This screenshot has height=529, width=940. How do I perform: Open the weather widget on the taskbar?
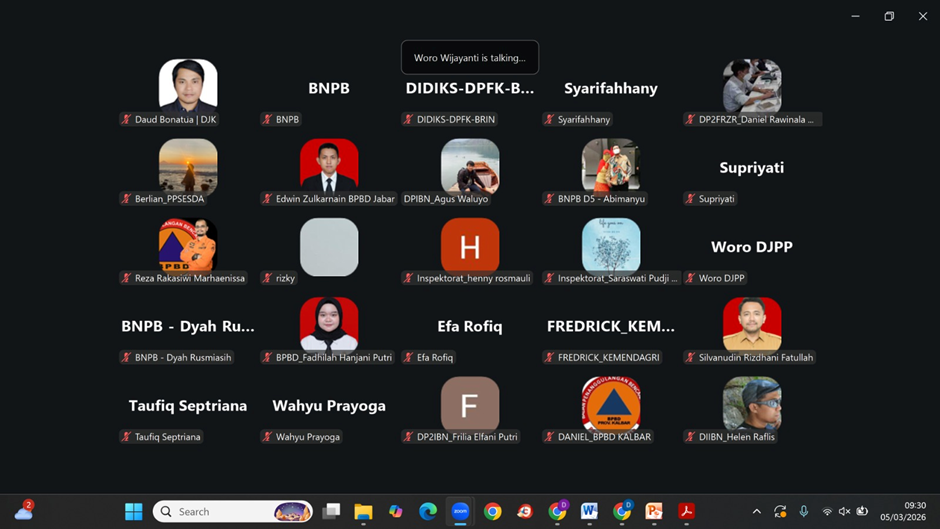click(x=24, y=511)
